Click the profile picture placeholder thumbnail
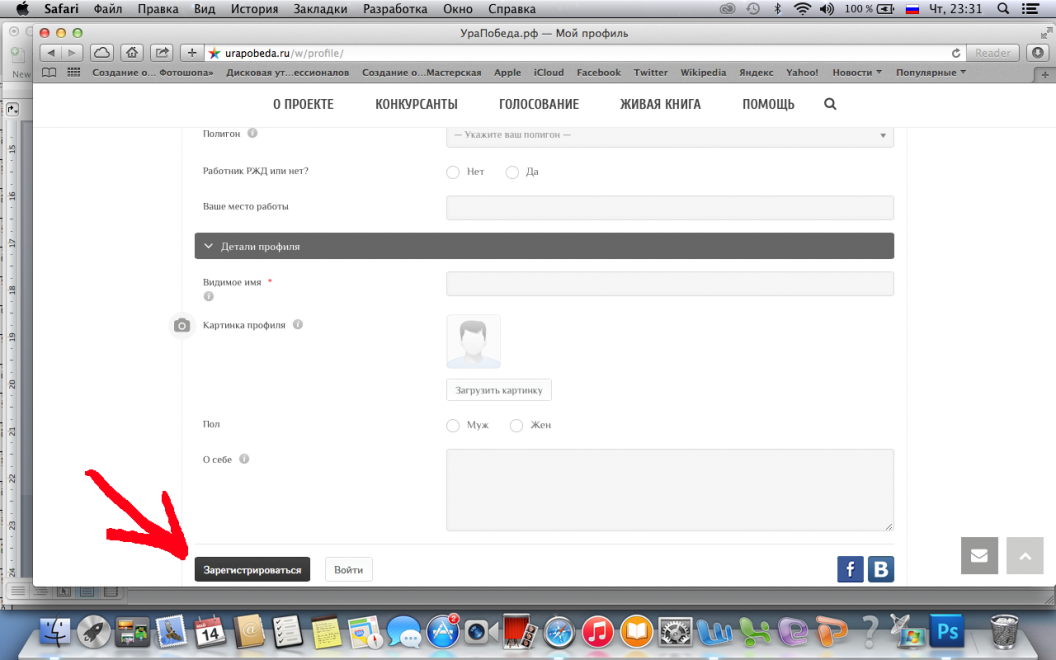This screenshot has height=660, width=1056. click(x=473, y=341)
